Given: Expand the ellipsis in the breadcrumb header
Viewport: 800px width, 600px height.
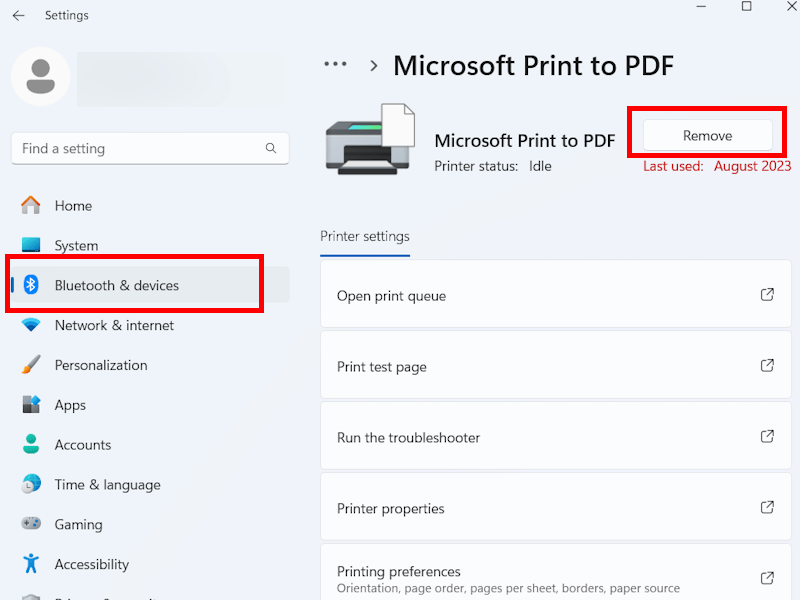Looking at the screenshot, I should click(335, 64).
